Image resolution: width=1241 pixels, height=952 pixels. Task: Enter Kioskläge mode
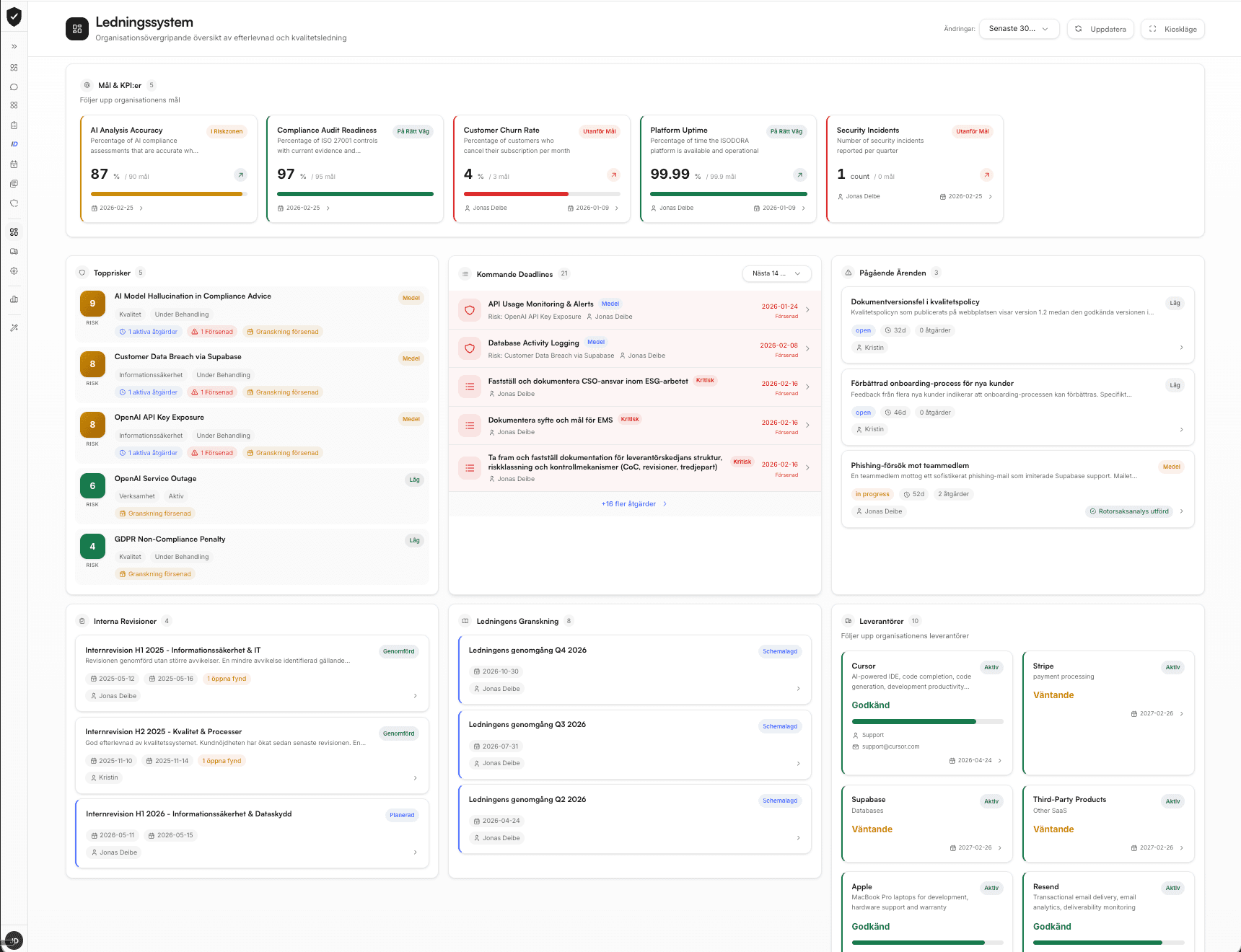coord(1172,29)
